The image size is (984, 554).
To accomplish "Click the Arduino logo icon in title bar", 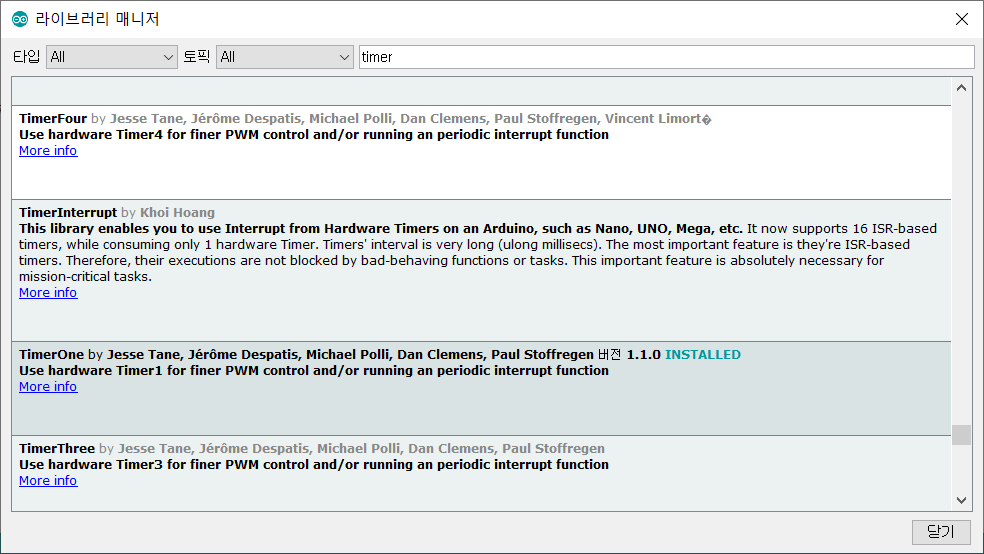I will tap(20, 19).
